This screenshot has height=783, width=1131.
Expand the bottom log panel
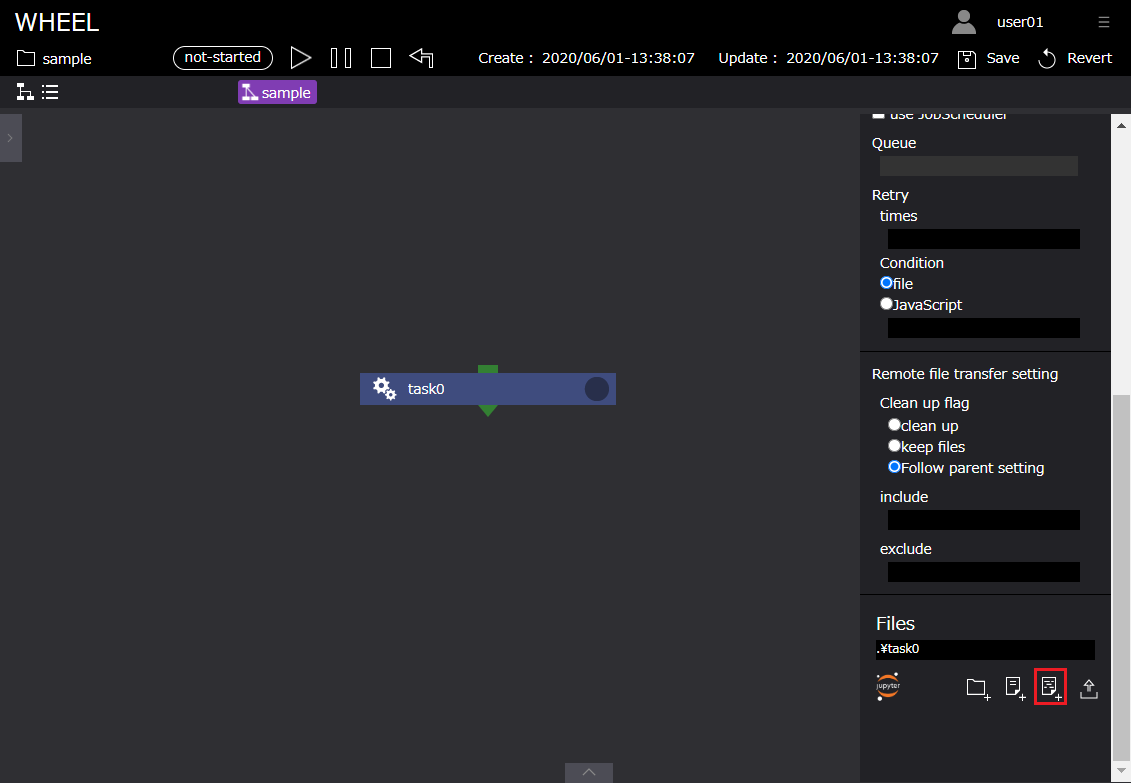[589, 772]
